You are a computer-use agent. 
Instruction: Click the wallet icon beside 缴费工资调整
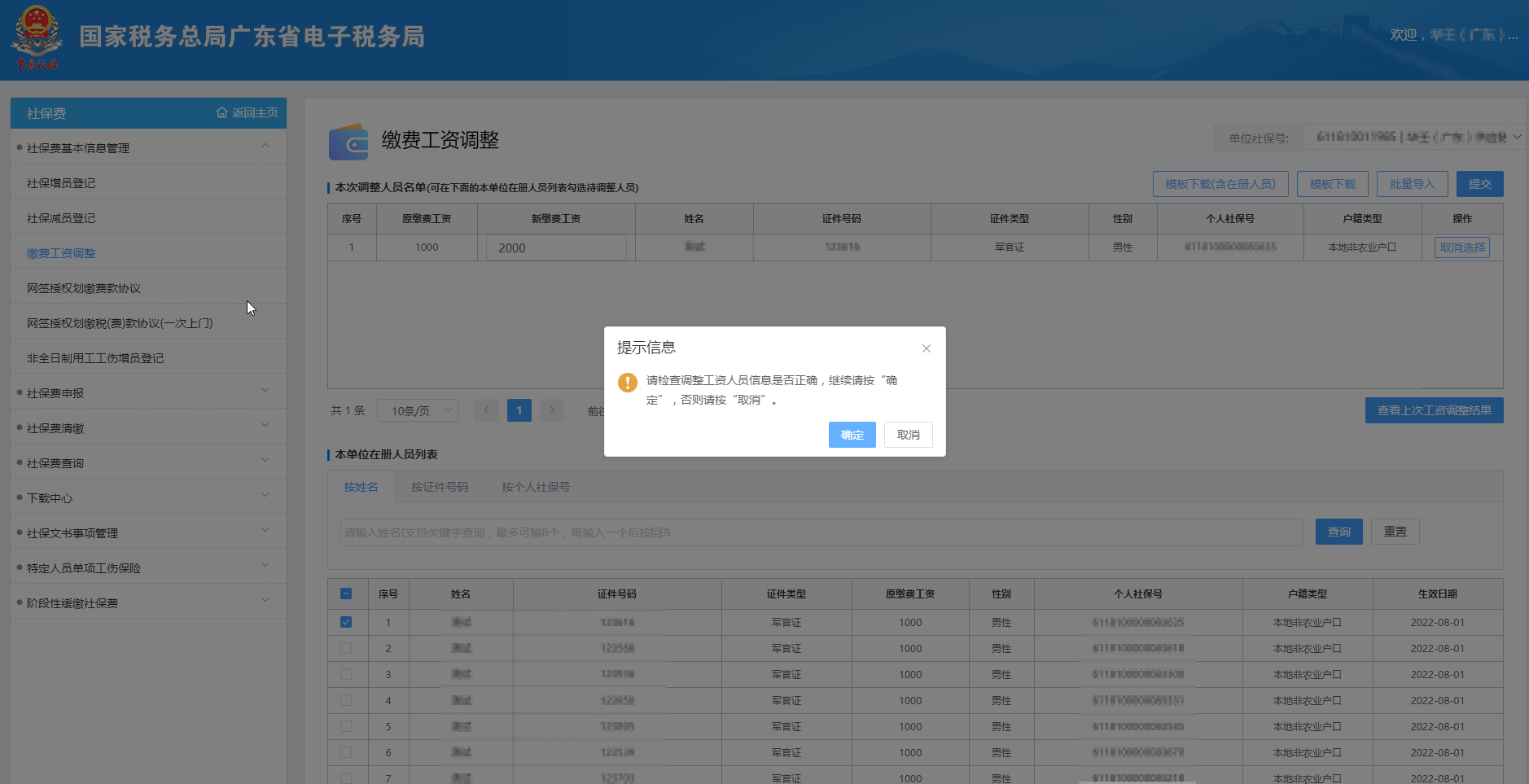(348, 142)
